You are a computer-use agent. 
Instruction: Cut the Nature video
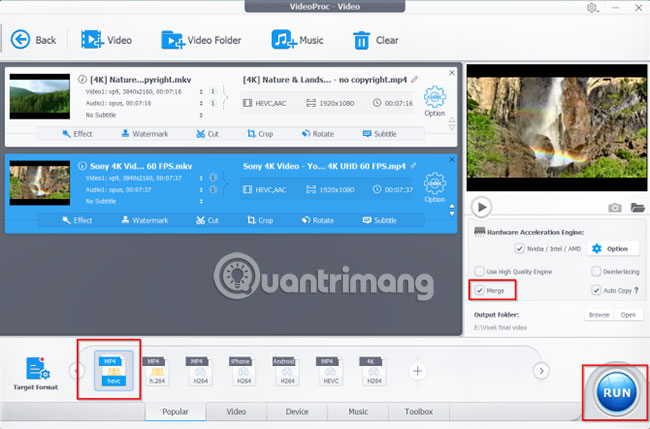207,134
